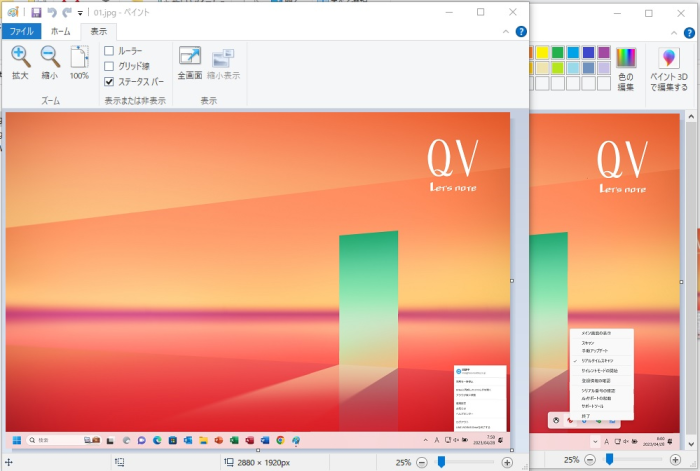Click 25% zoom value in back window
Viewport: 700px width, 471px height.
click(571, 459)
